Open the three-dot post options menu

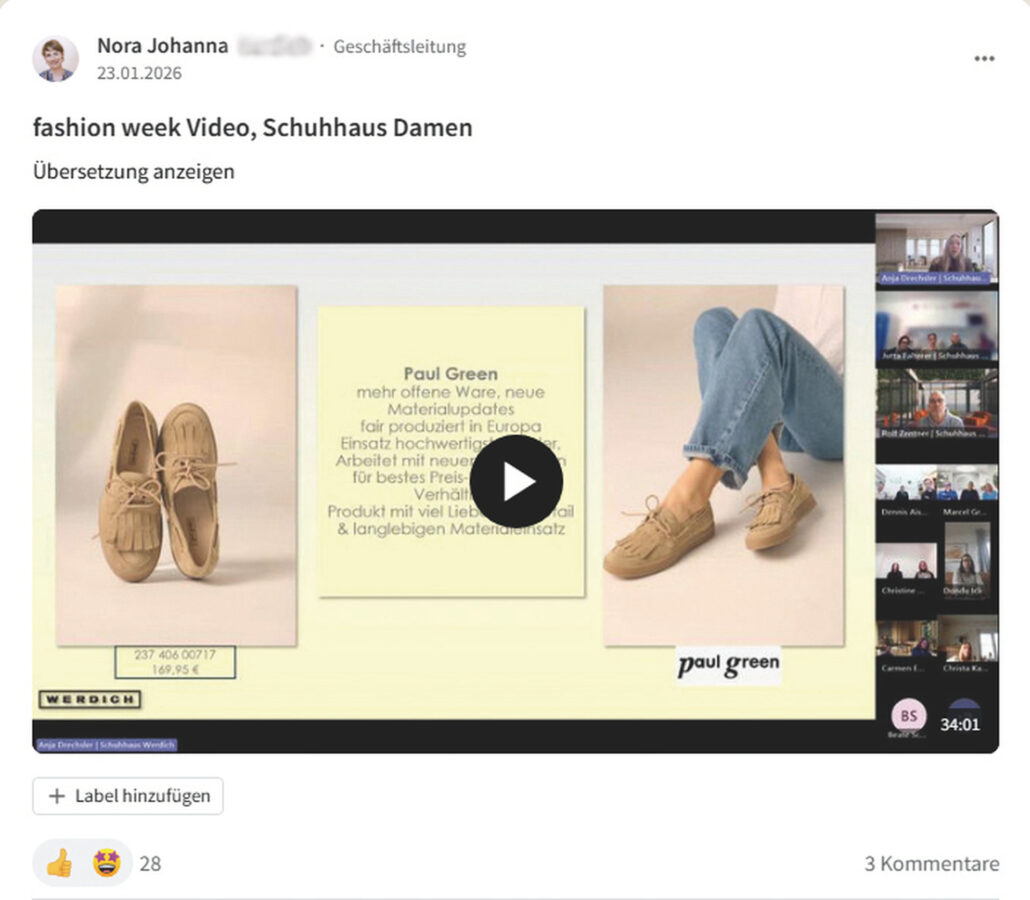983,58
